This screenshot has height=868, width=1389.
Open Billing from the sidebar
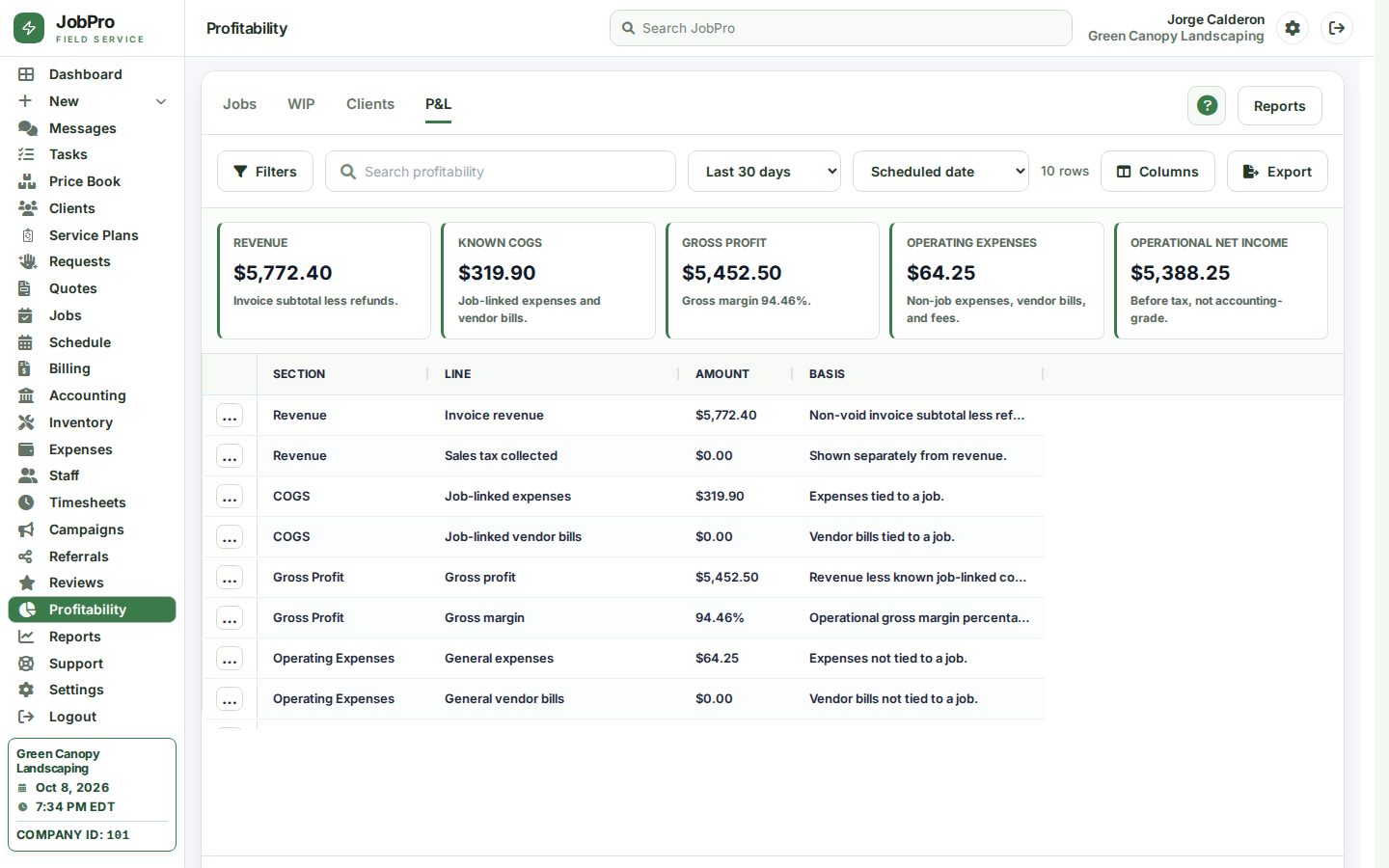[93, 368]
